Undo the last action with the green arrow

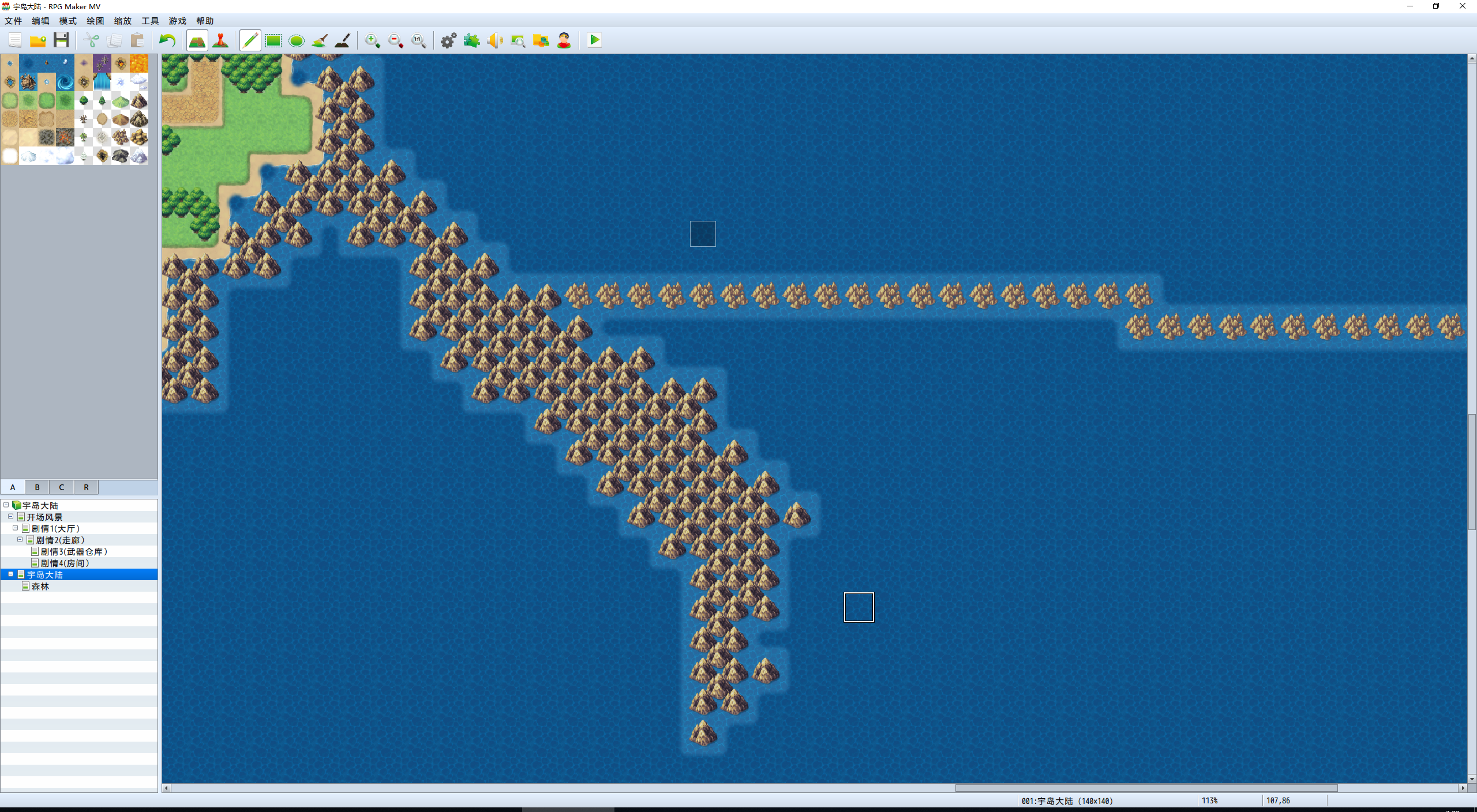(x=167, y=40)
